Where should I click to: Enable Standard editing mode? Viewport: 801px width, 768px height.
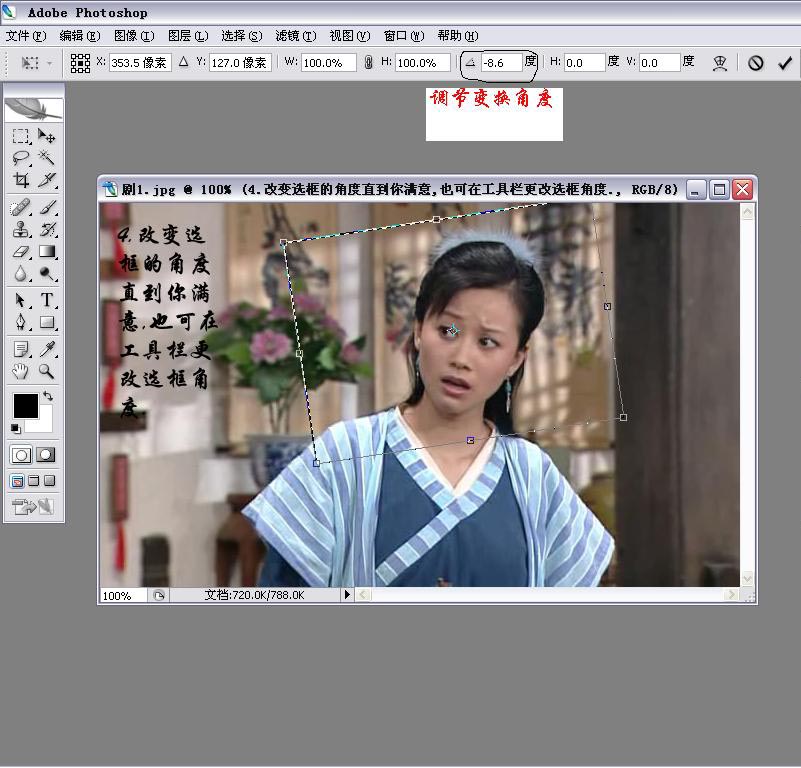pos(21,455)
